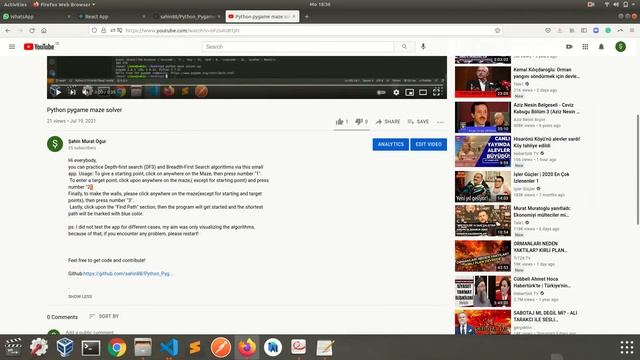This screenshot has height=360, width=640.
Task: Show applications grid in the dock
Action: coord(627,347)
